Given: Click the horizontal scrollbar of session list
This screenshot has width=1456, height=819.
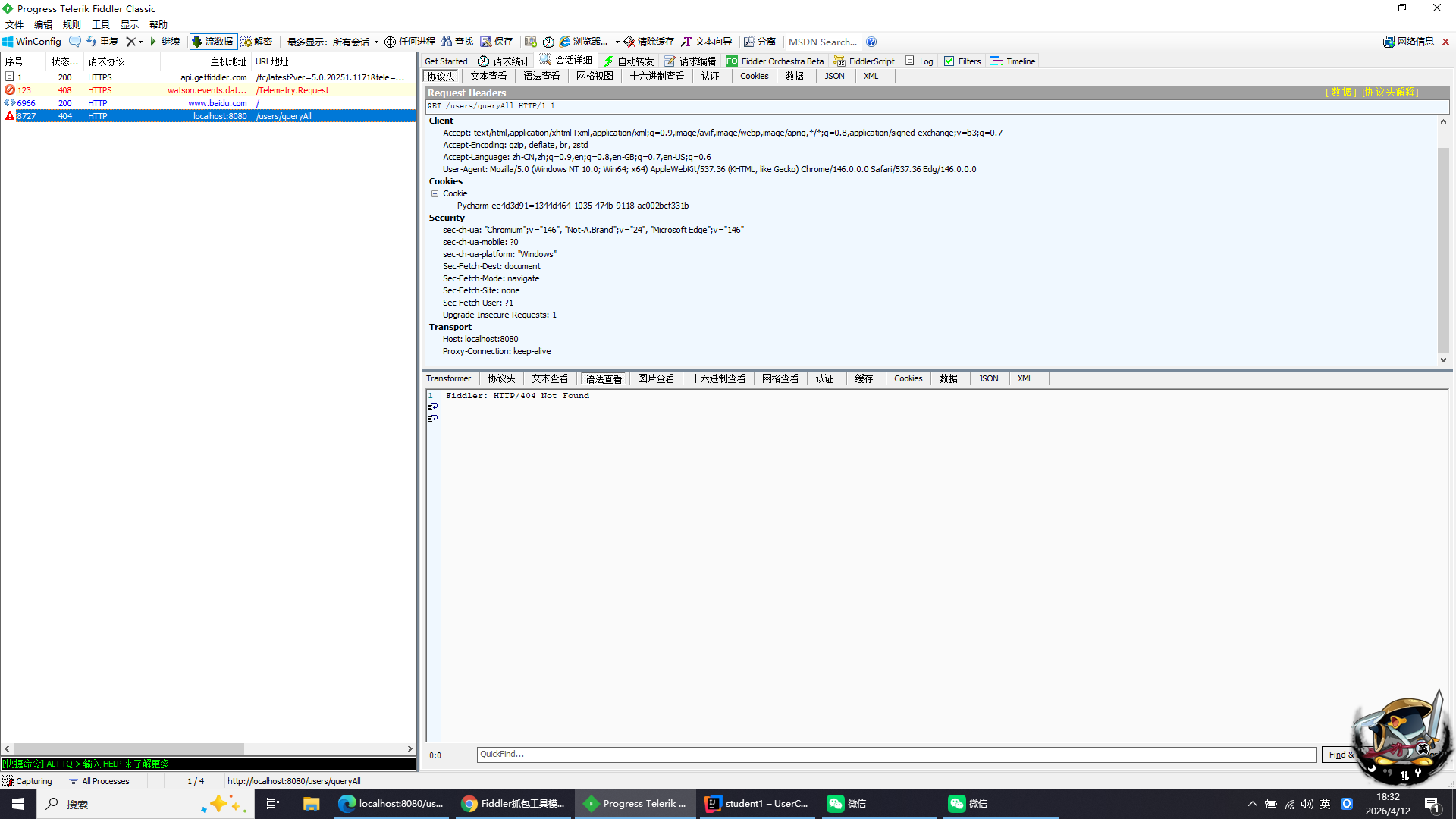Looking at the screenshot, I should click(129, 748).
